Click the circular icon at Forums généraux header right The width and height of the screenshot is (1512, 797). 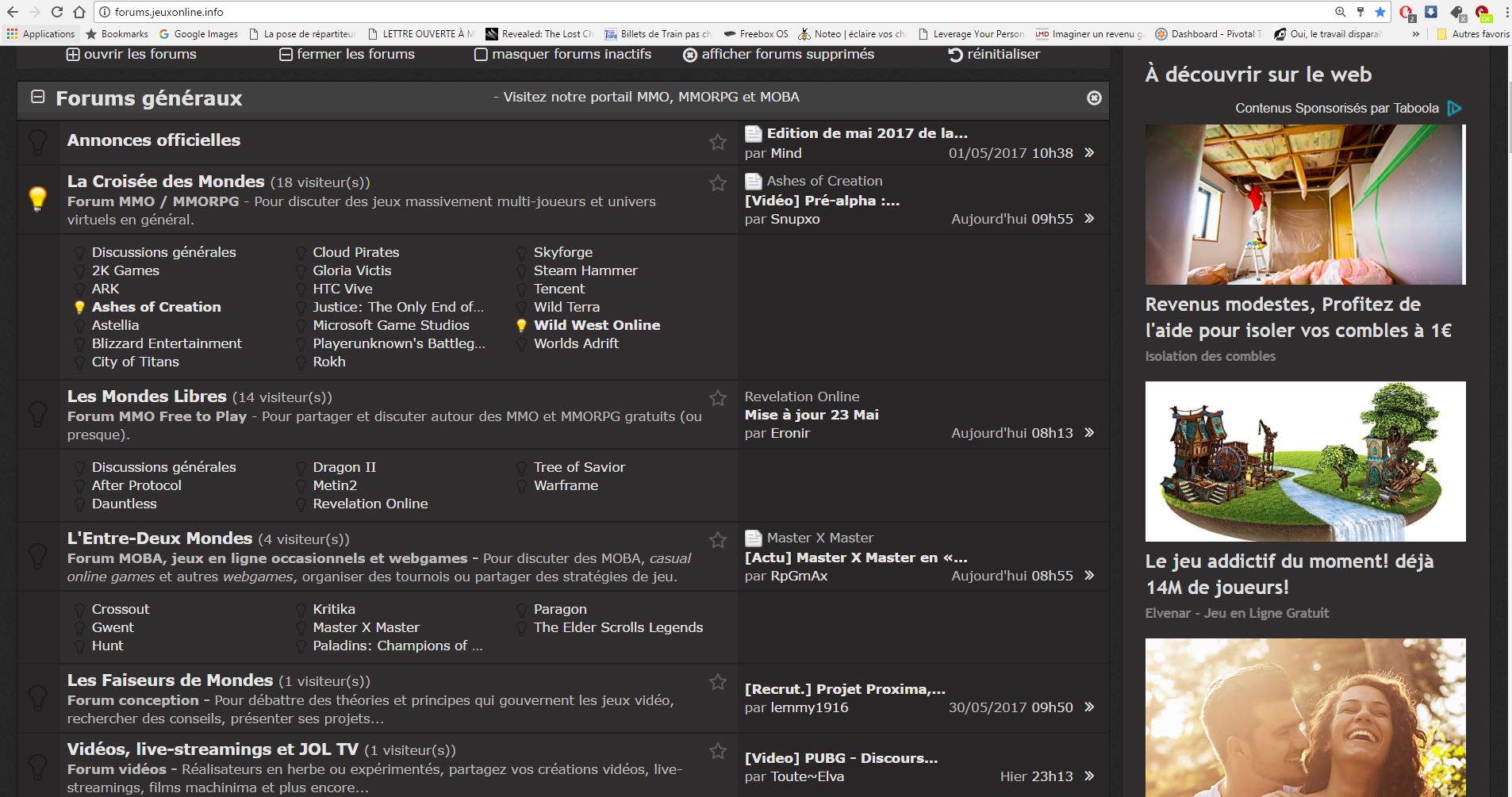(x=1094, y=98)
